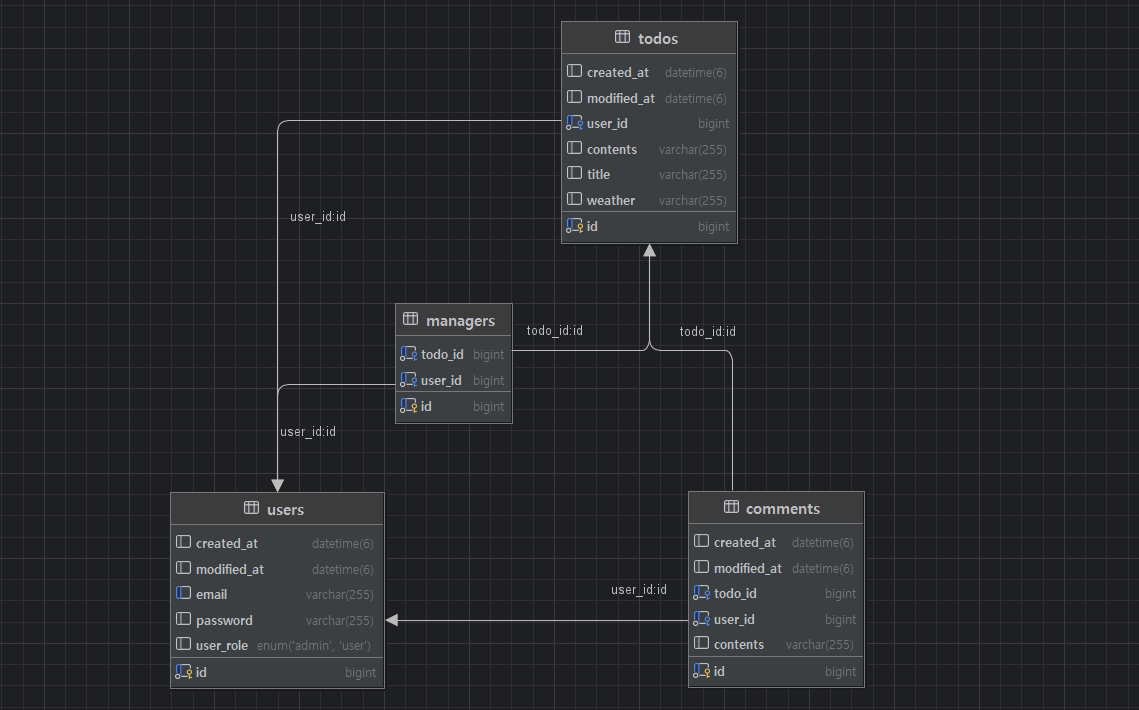Click primary key icon of comments id

[x=702, y=671]
